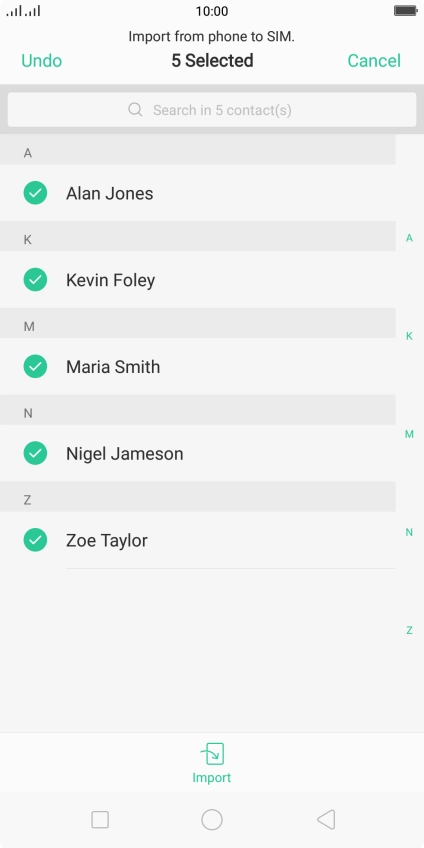The image size is (424, 848).
Task: Jump to letter K in index
Action: [409, 336]
